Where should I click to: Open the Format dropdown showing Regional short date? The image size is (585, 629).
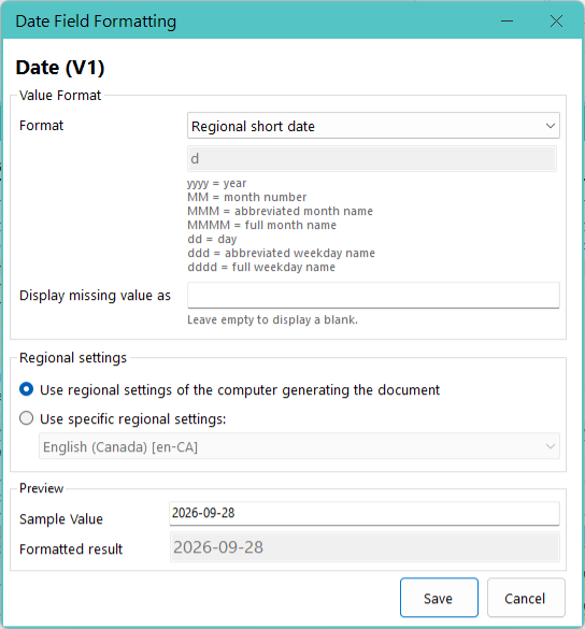[373, 126]
